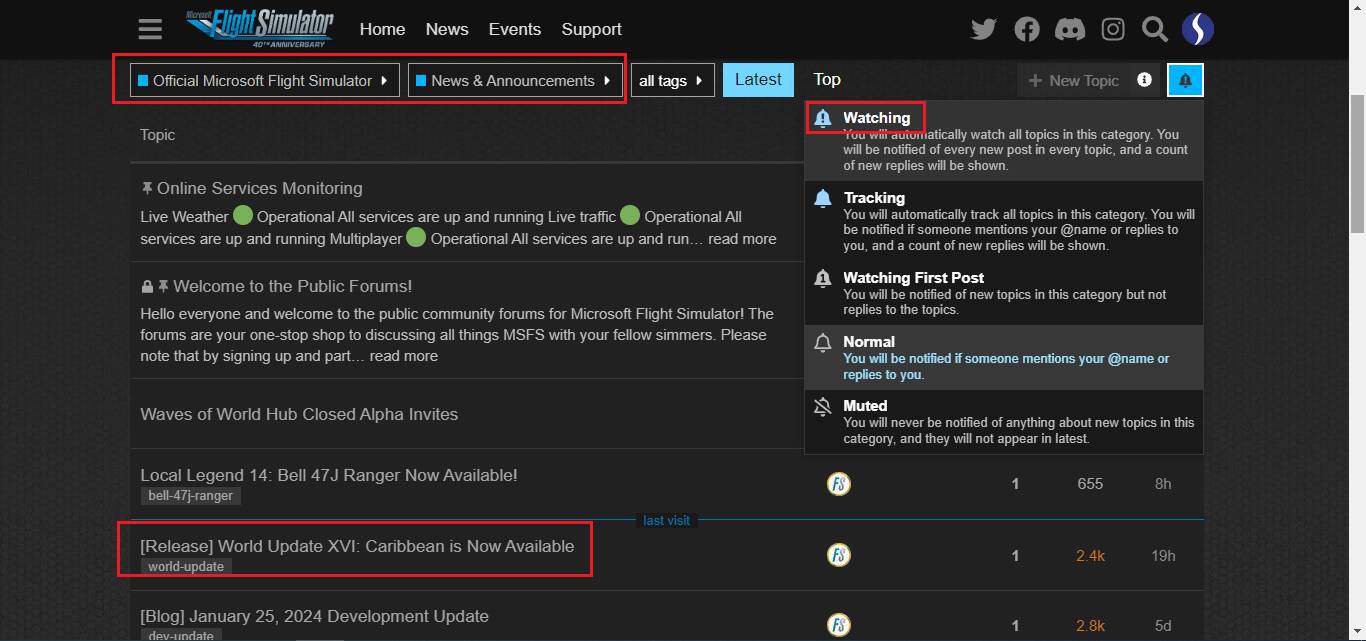Viewport: 1366px width, 641px height.
Task: Select the bell-47j-ranger tag
Action: [x=190, y=496]
